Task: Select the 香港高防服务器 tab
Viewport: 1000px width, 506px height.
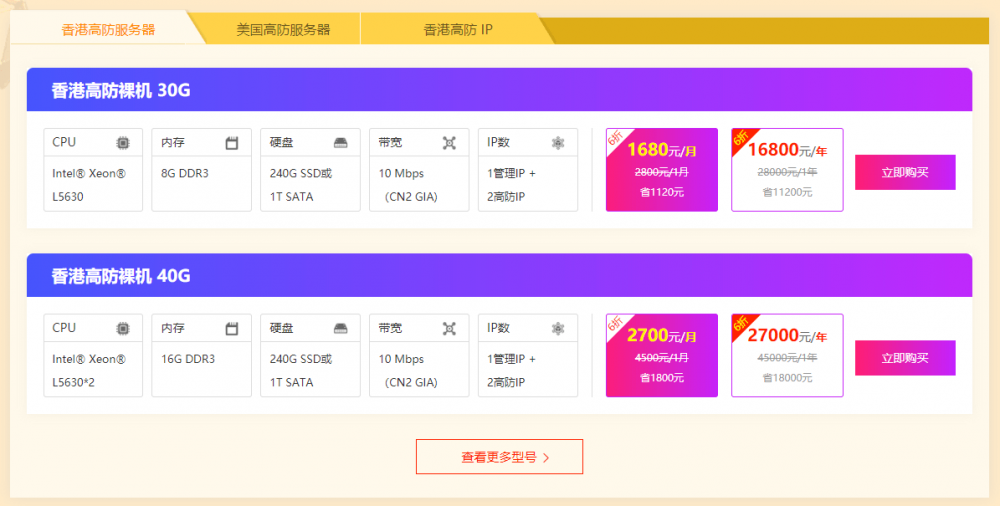Action: [x=108, y=29]
